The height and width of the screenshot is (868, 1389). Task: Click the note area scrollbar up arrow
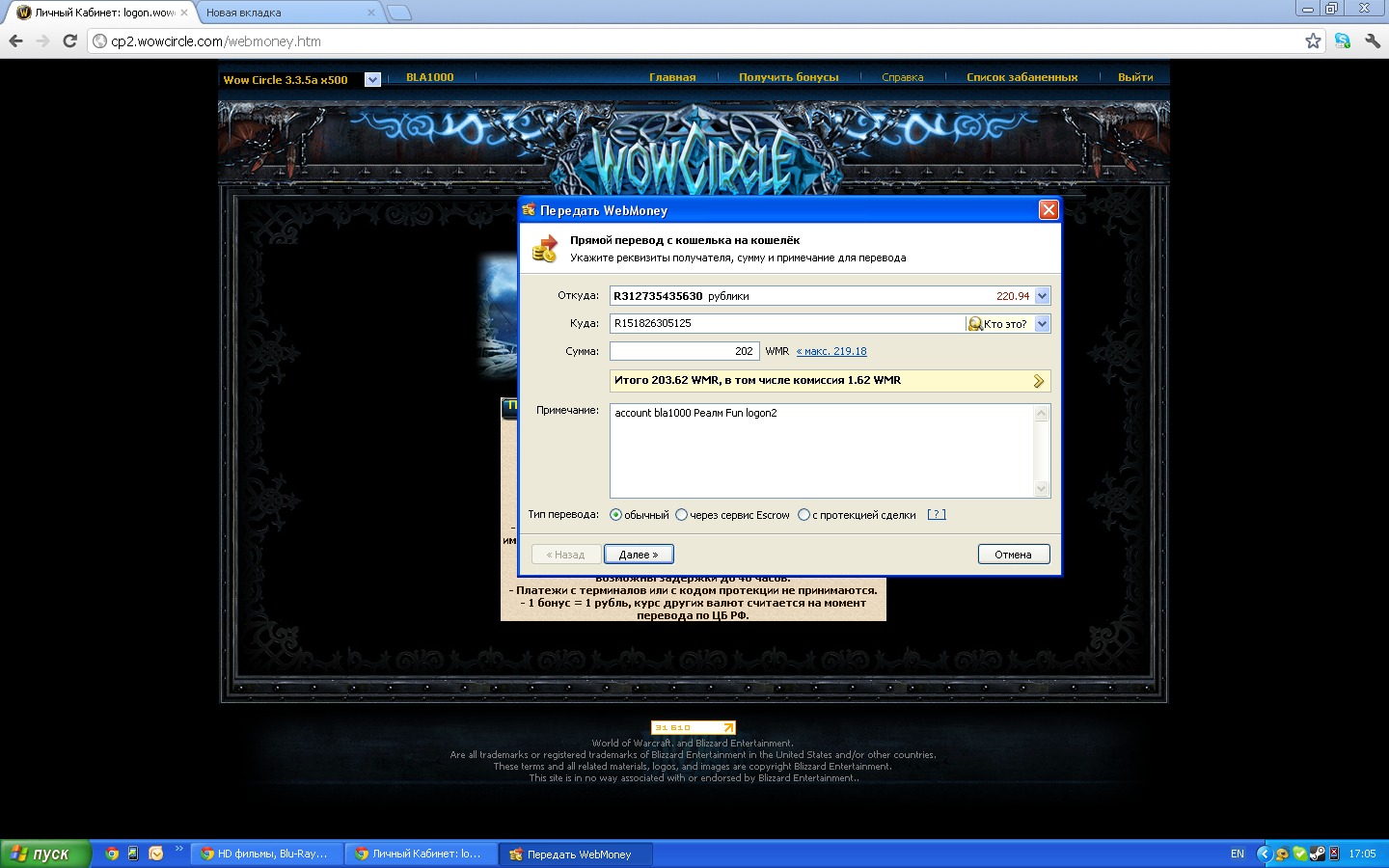point(1042,414)
